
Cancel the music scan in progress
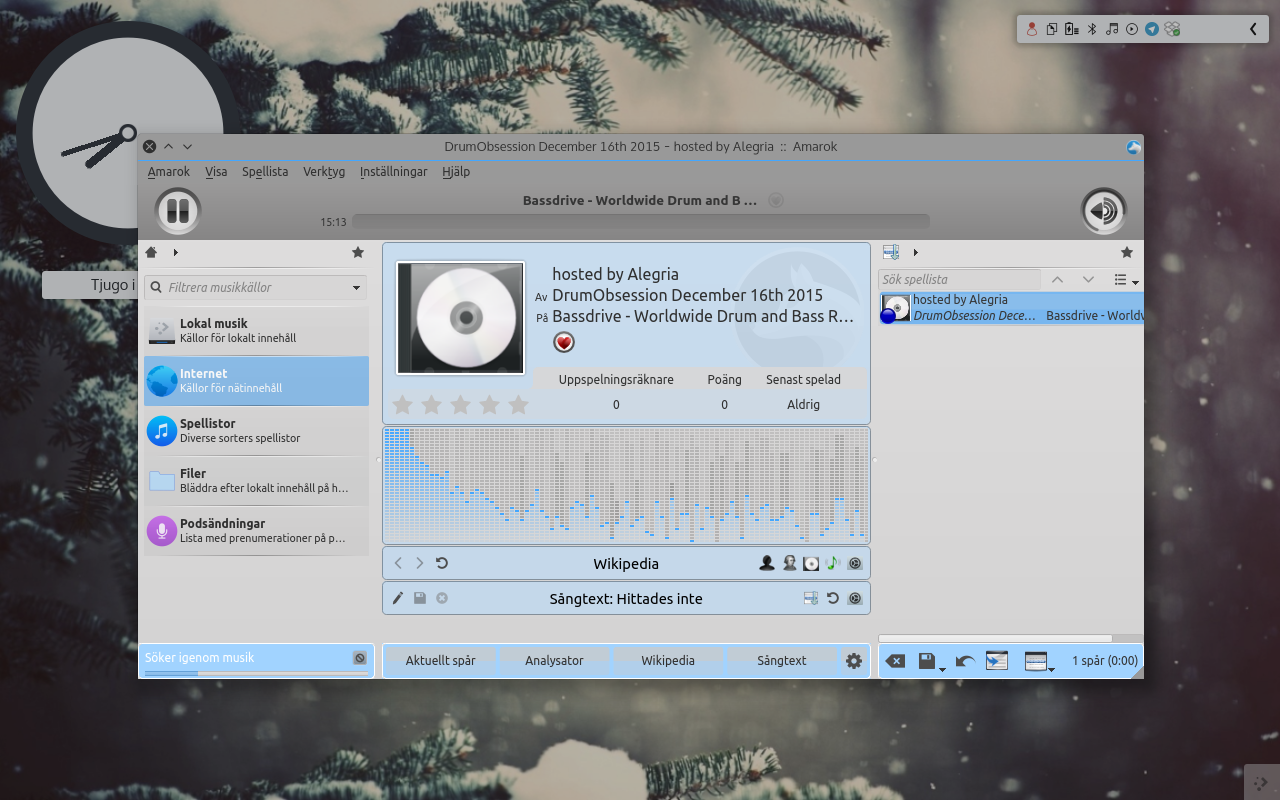click(x=360, y=658)
